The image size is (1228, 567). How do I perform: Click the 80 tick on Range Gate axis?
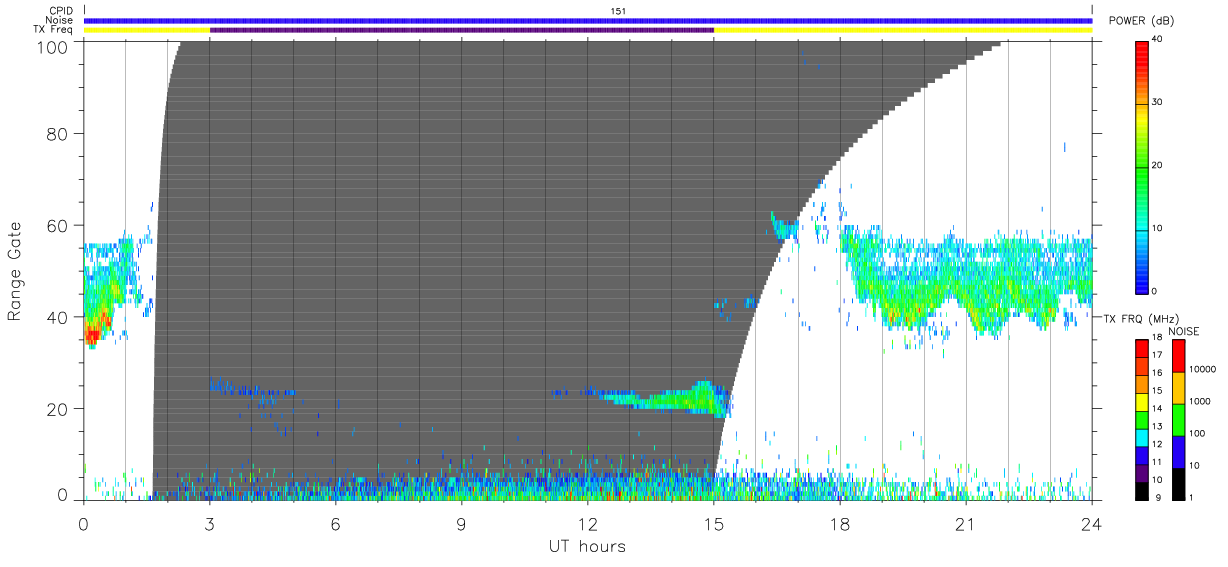[59, 133]
